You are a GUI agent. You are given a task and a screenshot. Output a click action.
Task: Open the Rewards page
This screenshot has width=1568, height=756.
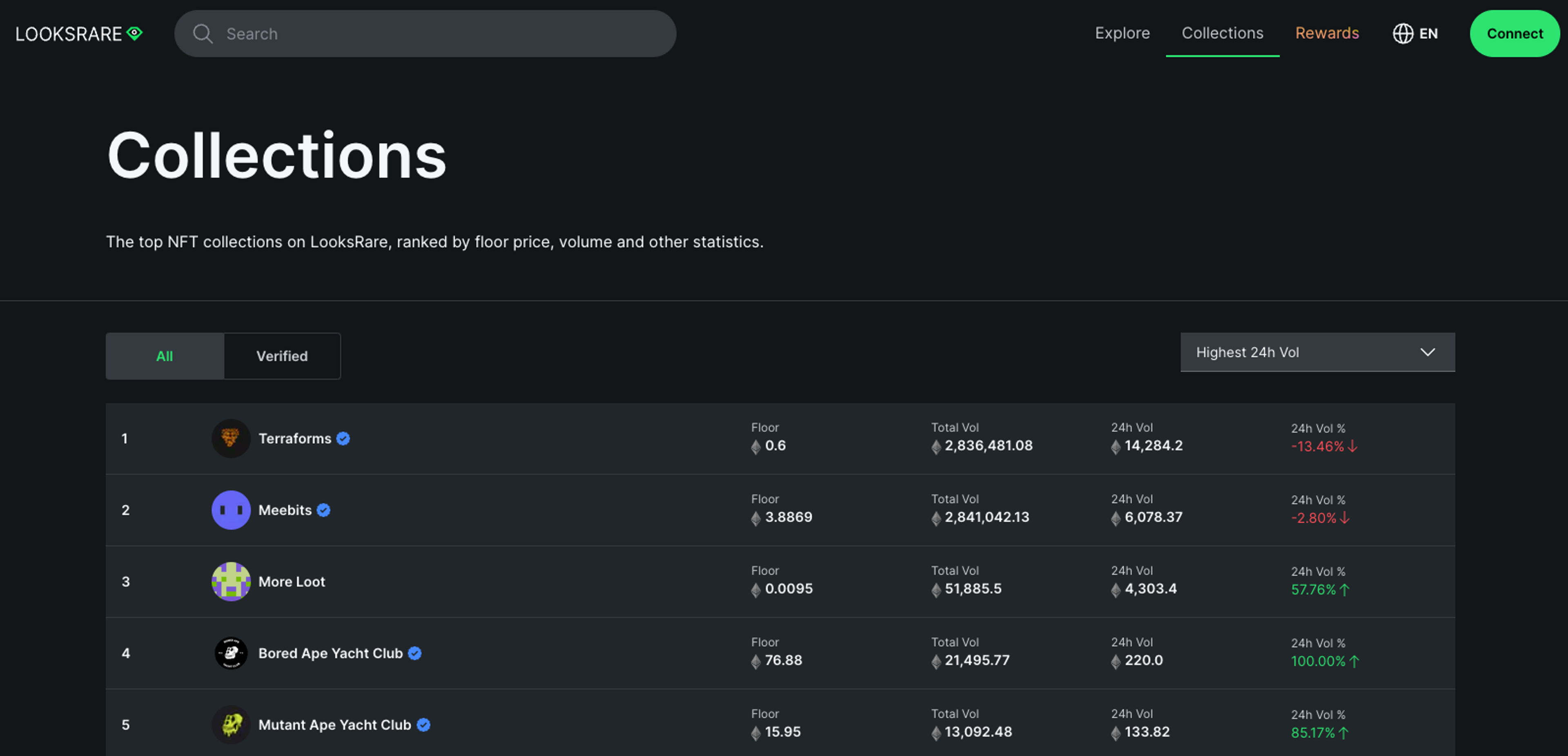[x=1327, y=33]
